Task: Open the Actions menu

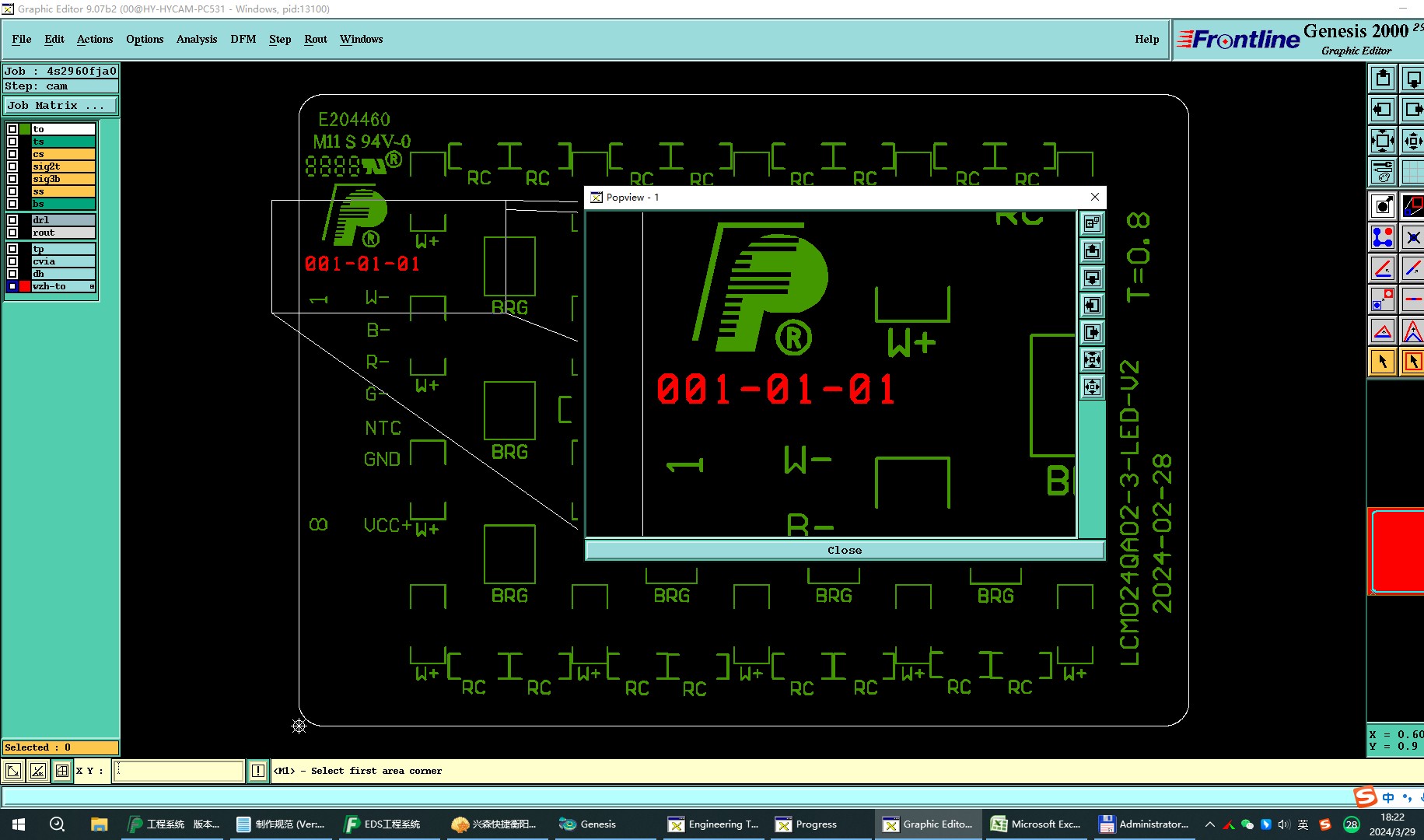Action: (95, 39)
